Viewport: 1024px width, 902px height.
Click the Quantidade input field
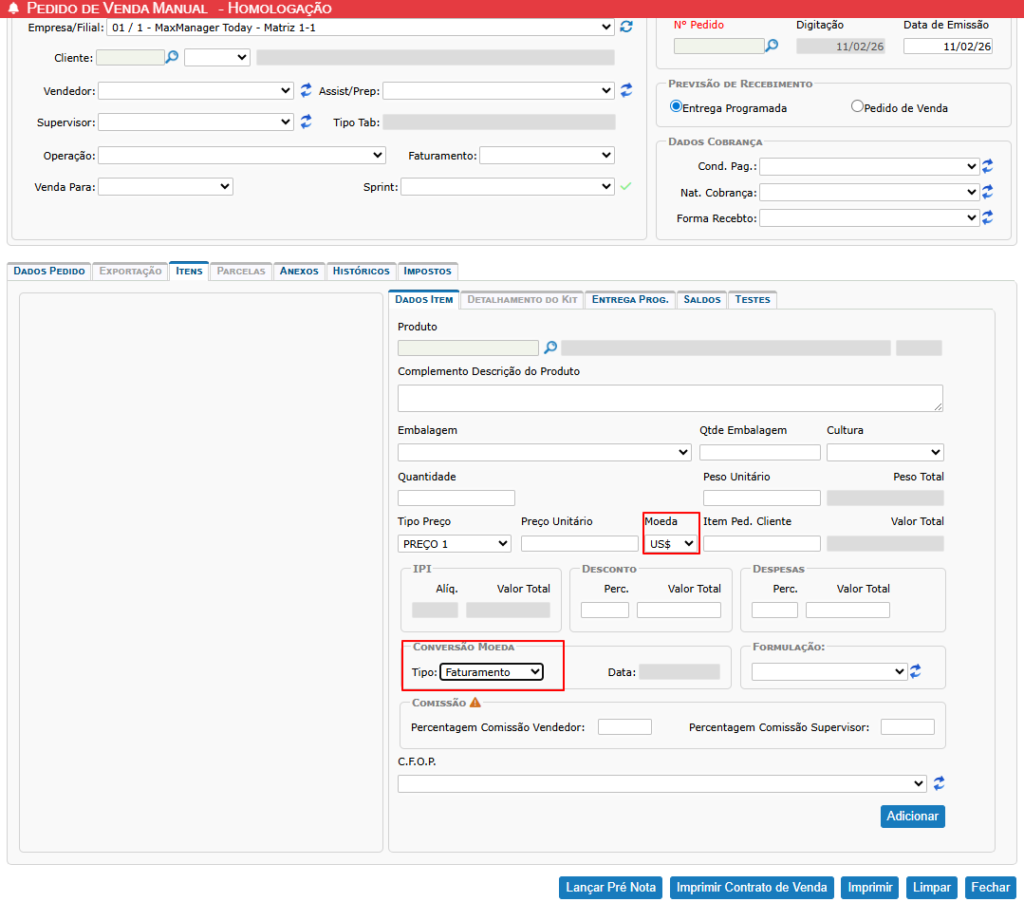(456, 498)
